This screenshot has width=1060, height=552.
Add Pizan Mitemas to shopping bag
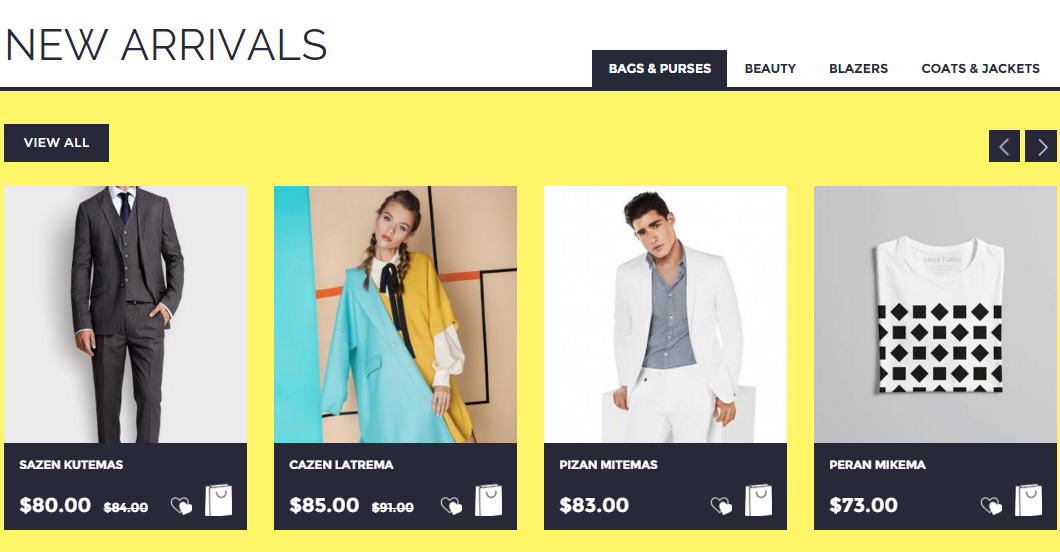pyautogui.click(x=758, y=501)
